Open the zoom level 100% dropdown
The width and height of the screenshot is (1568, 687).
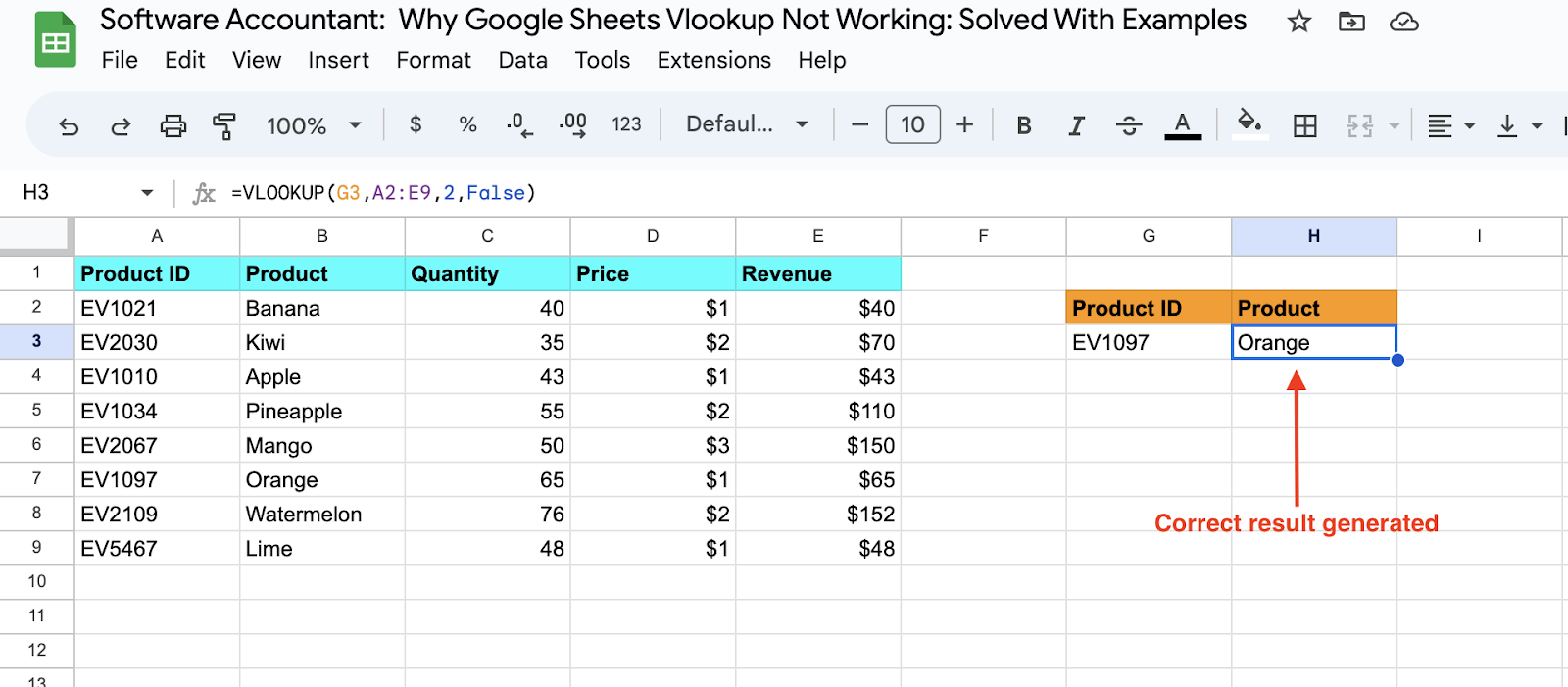click(x=314, y=125)
